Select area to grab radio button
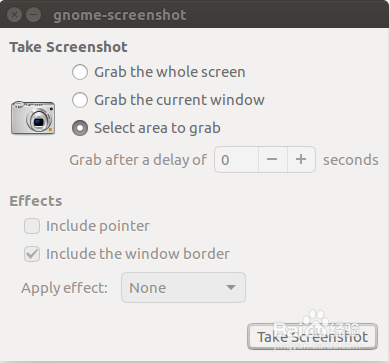The image size is (390, 363). (80, 128)
